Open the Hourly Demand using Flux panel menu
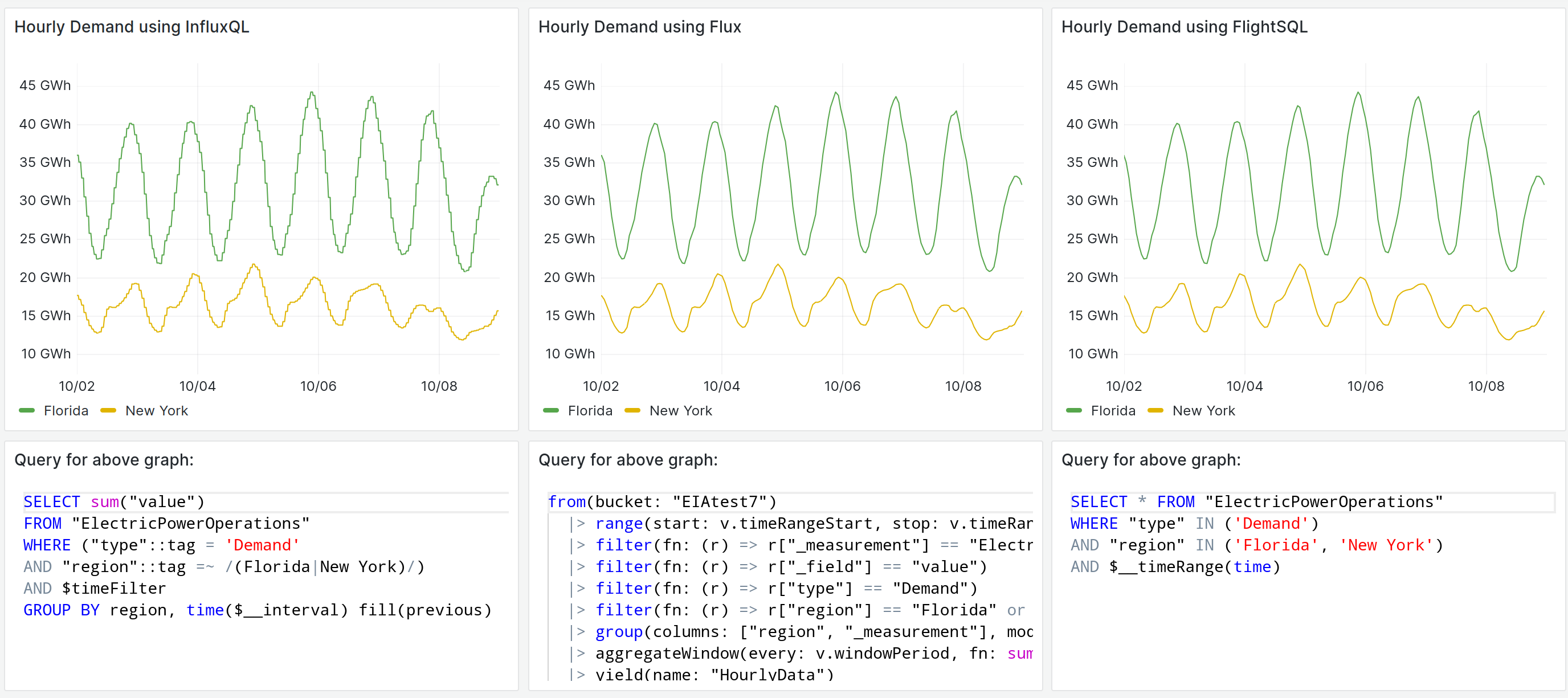The image size is (1568, 698). [639, 27]
